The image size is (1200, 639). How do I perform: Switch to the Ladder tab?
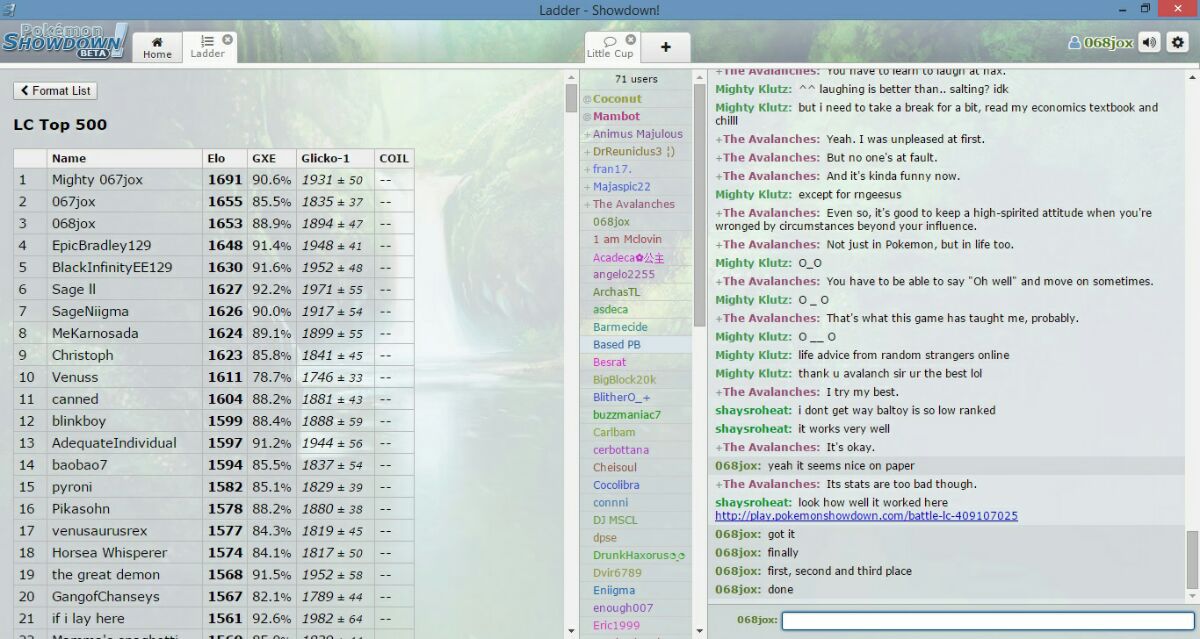pos(207,46)
